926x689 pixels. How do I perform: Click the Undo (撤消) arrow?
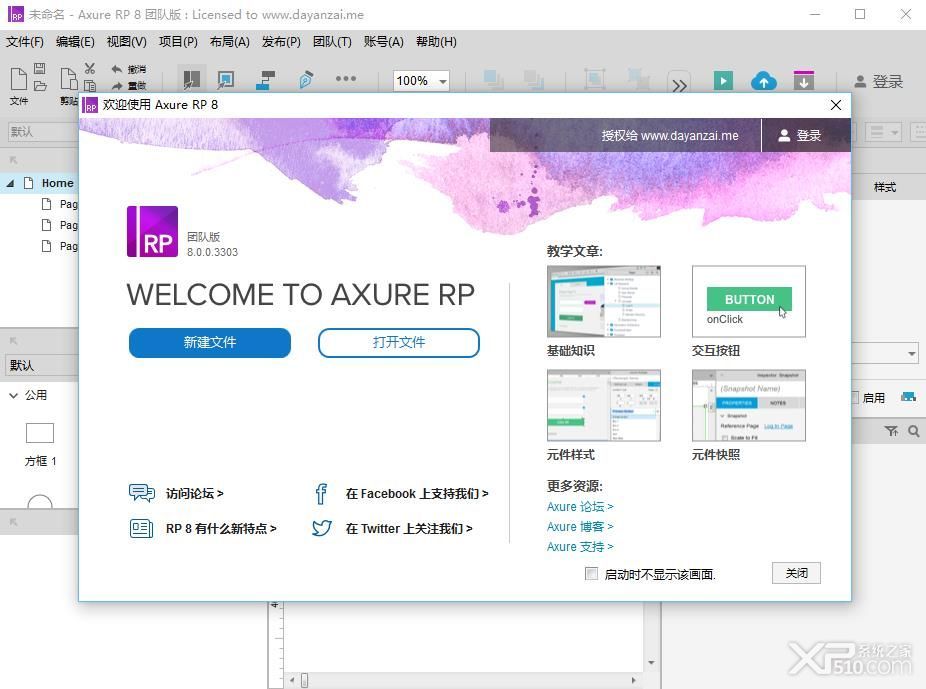(117, 69)
